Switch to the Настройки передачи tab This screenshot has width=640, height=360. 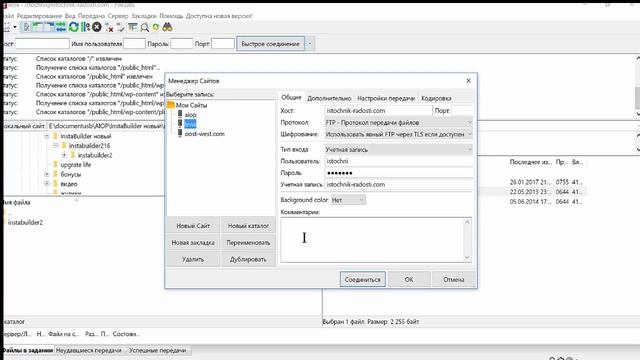(x=386, y=98)
